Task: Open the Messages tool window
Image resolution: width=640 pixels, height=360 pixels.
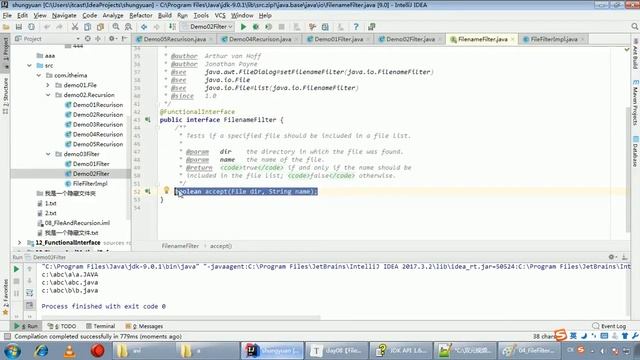Action: (x=144, y=326)
